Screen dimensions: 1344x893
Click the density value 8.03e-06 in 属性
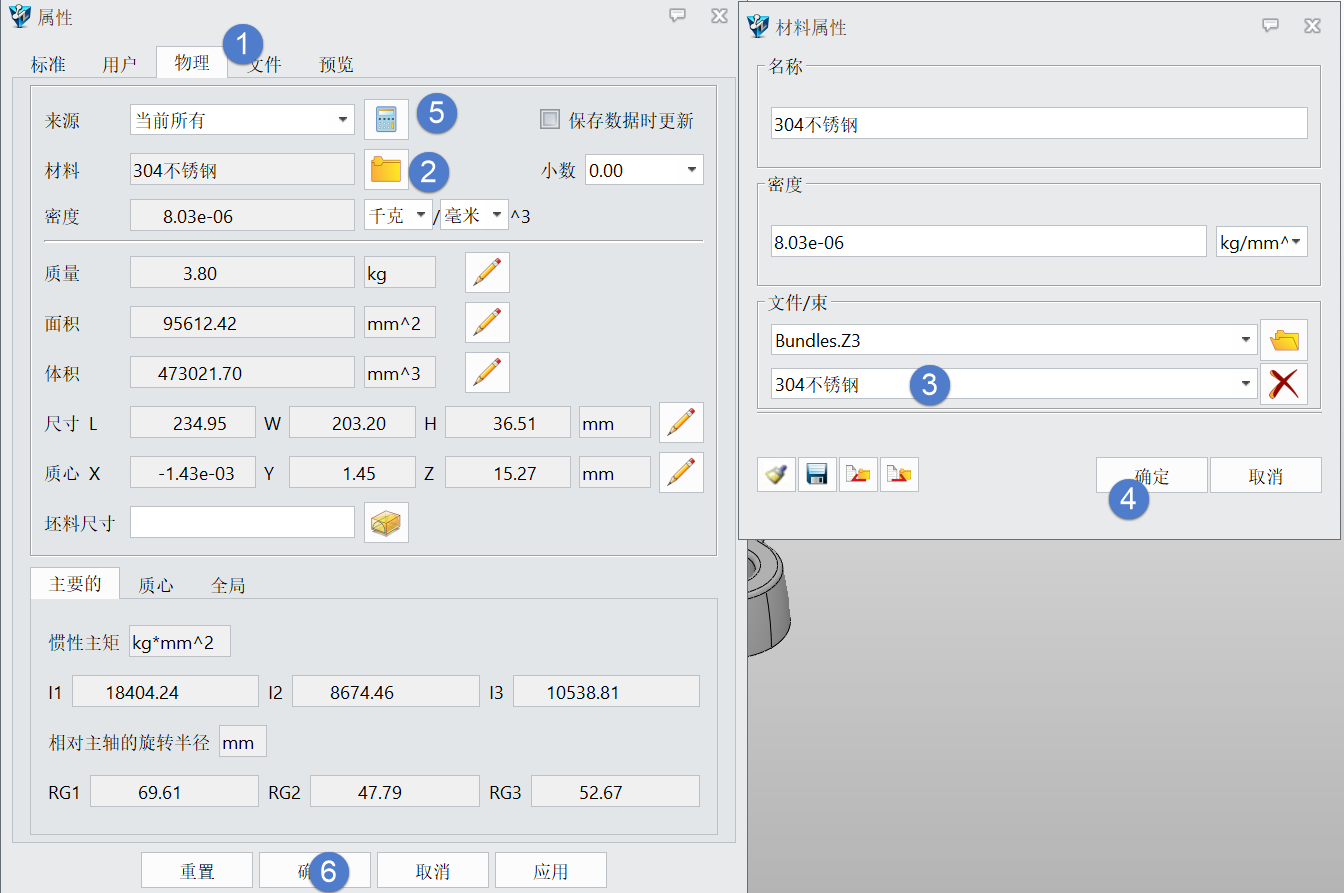coord(242,215)
